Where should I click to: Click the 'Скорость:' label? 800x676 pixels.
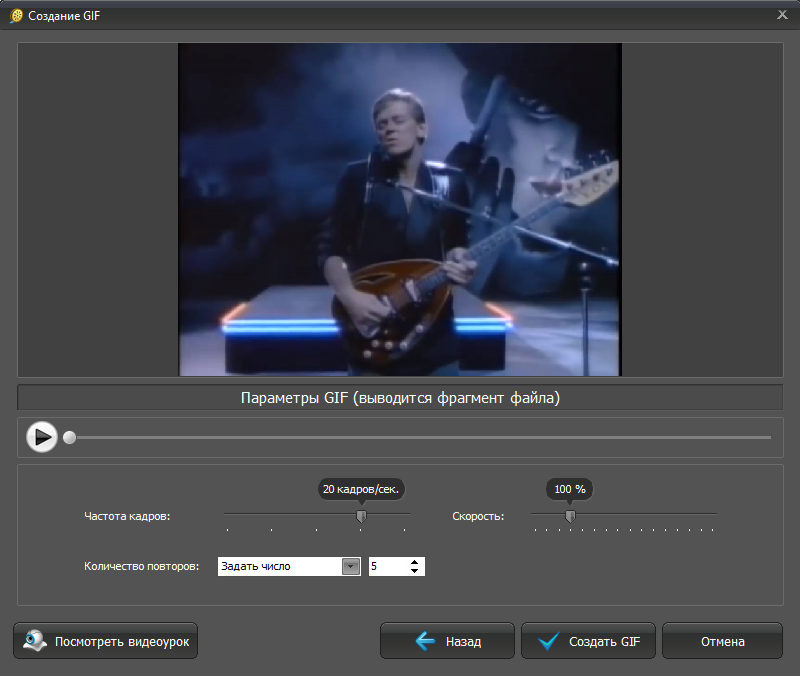[x=478, y=516]
